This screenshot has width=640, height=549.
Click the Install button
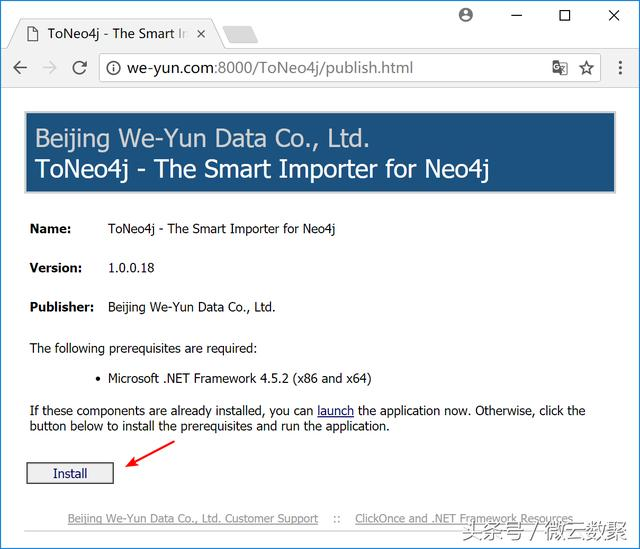click(x=70, y=473)
